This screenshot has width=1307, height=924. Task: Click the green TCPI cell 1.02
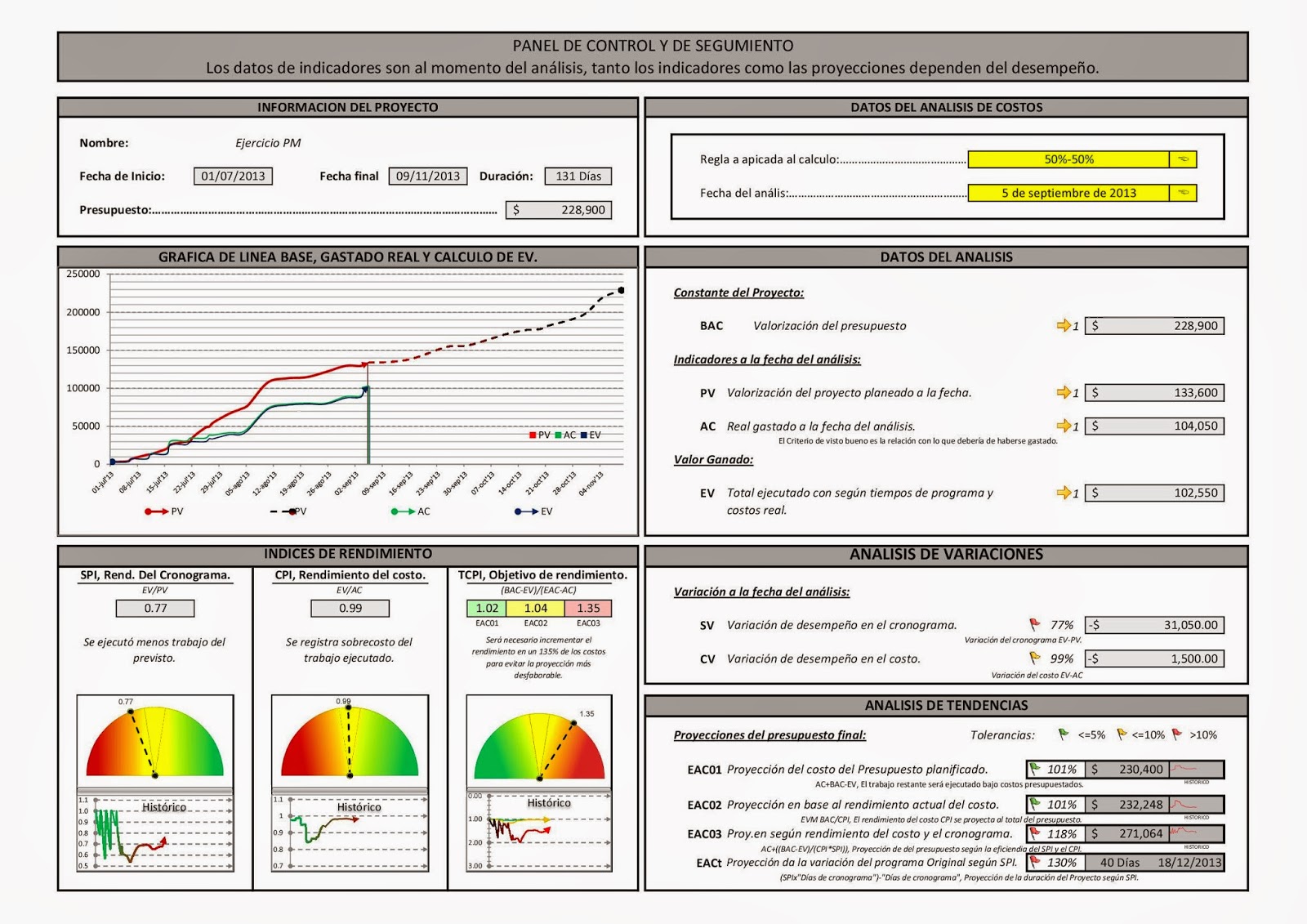click(487, 608)
